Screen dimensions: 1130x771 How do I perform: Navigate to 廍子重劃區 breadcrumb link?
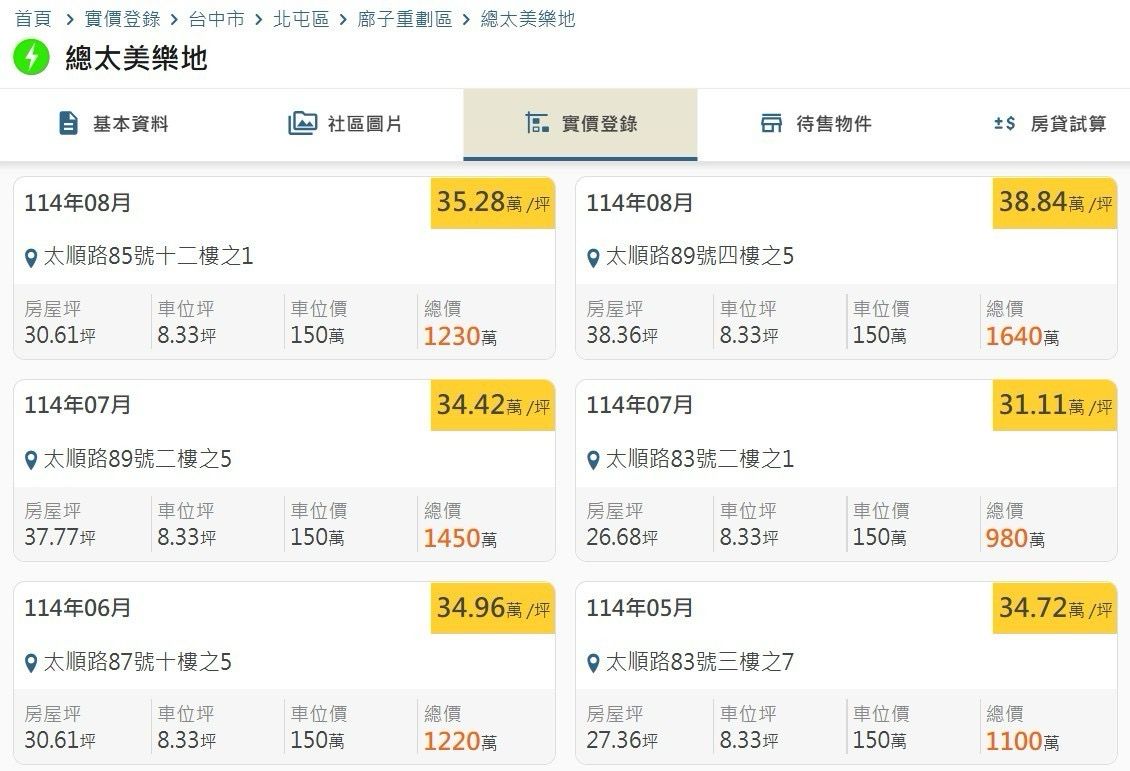click(x=405, y=19)
